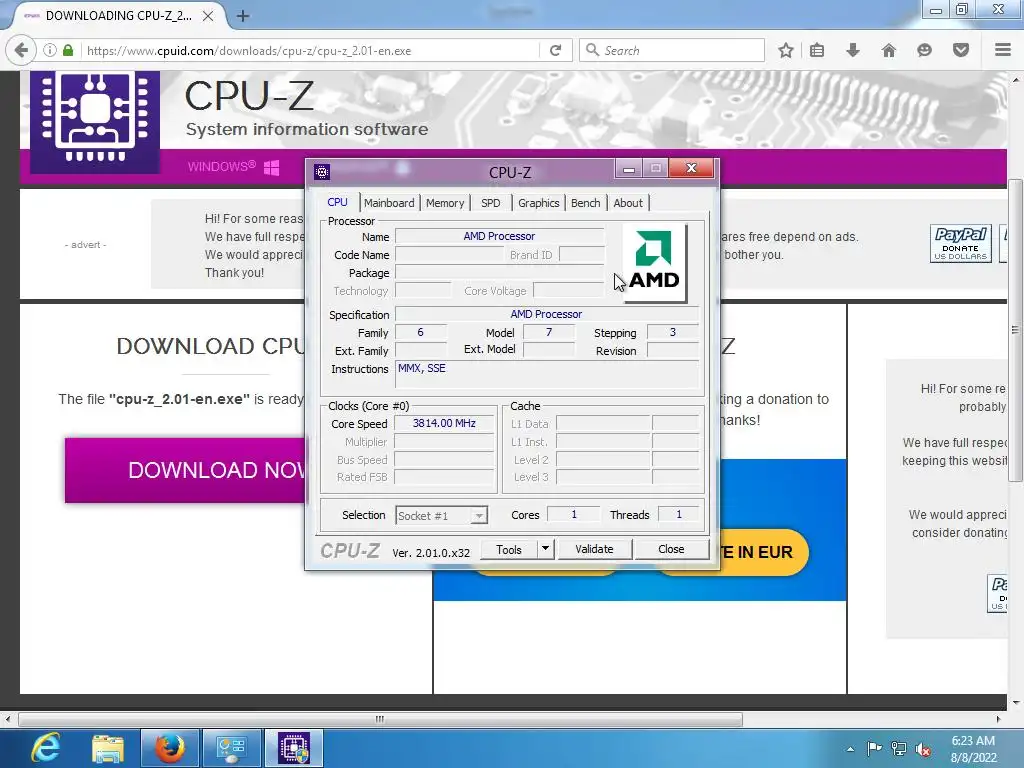
Task: Switch to the About tab
Action: tap(628, 203)
